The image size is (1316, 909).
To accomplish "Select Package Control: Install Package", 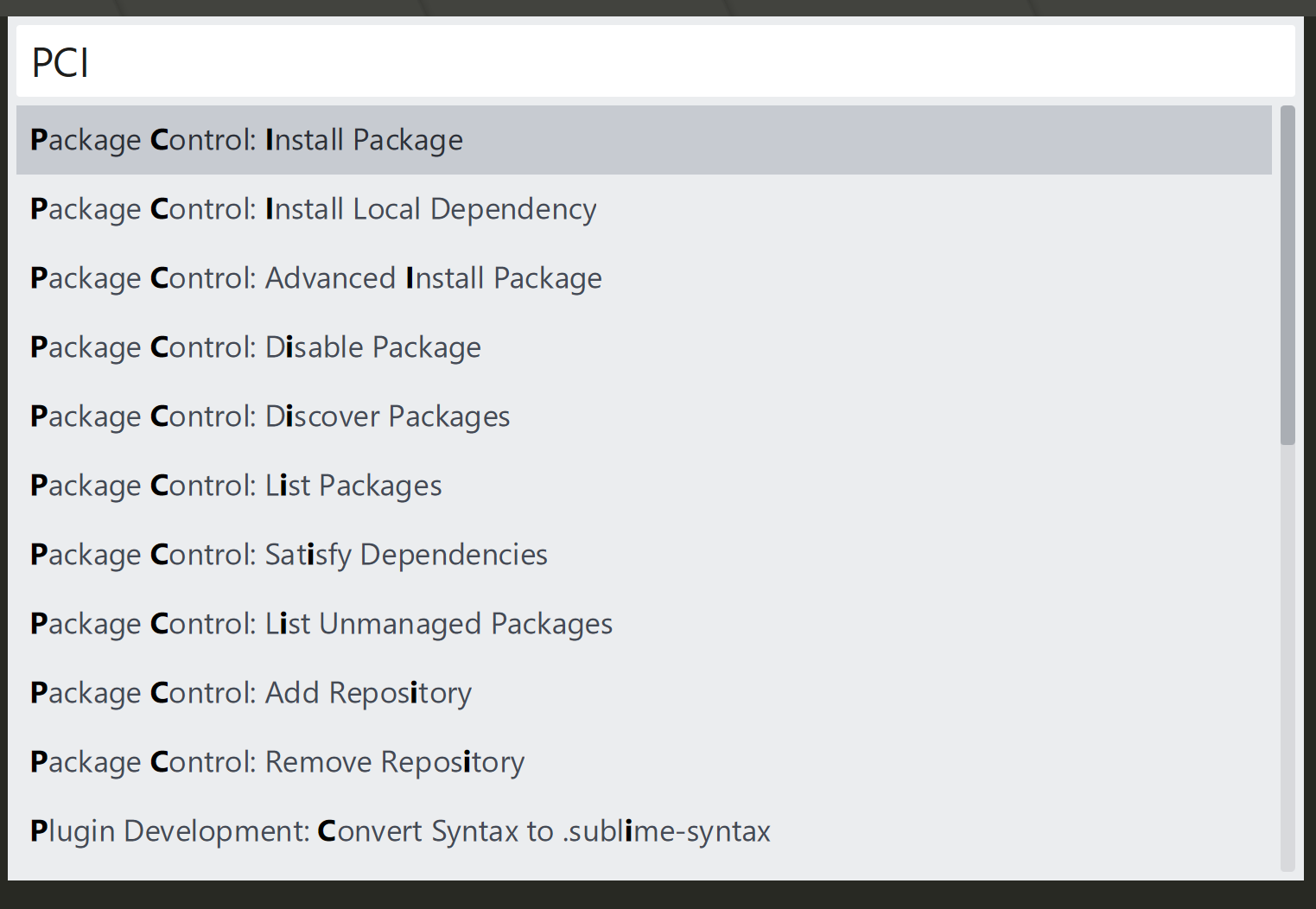I will click(x=644, y=140).
